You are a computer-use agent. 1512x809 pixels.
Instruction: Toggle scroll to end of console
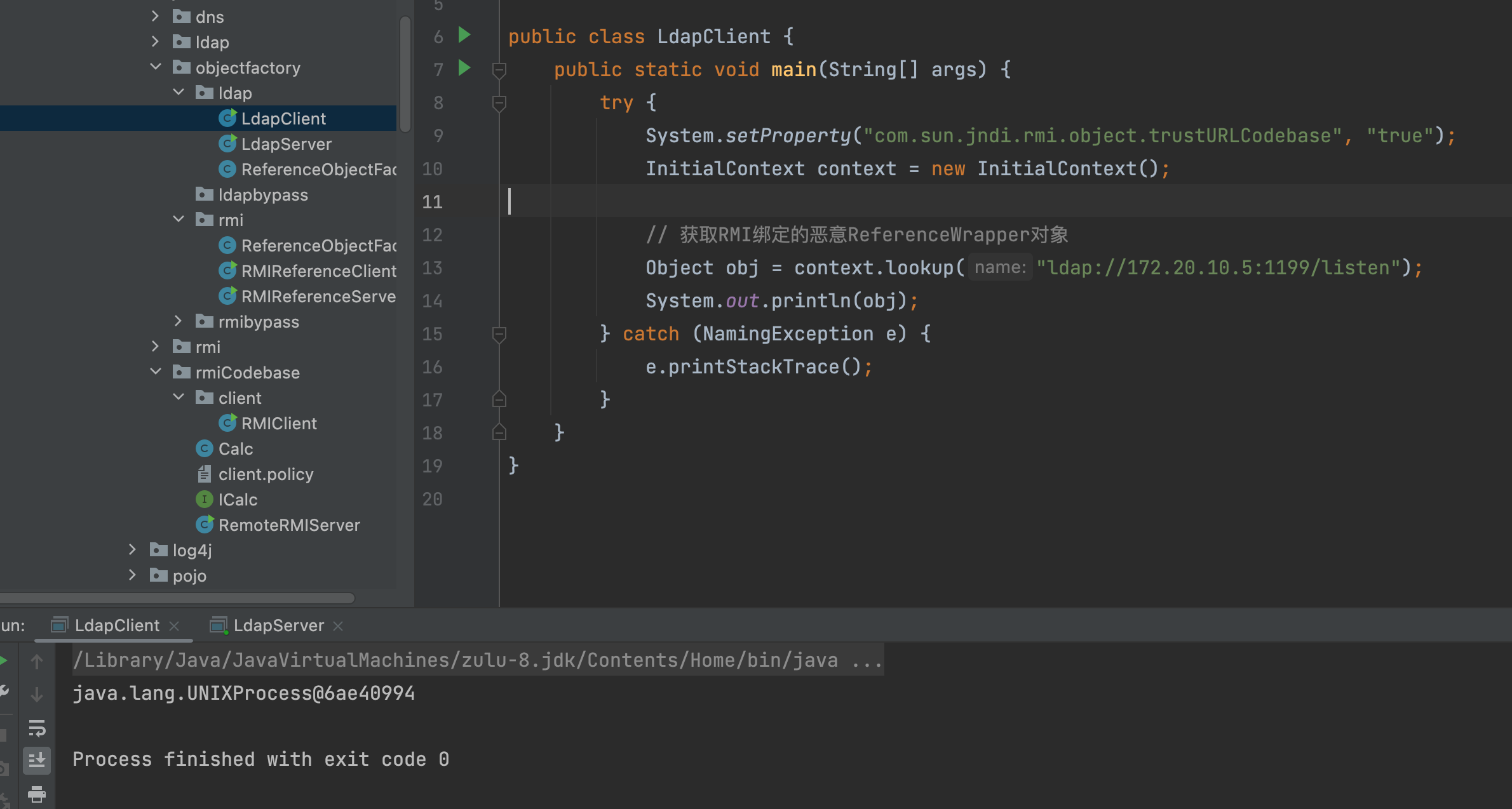tap(37, 760)
